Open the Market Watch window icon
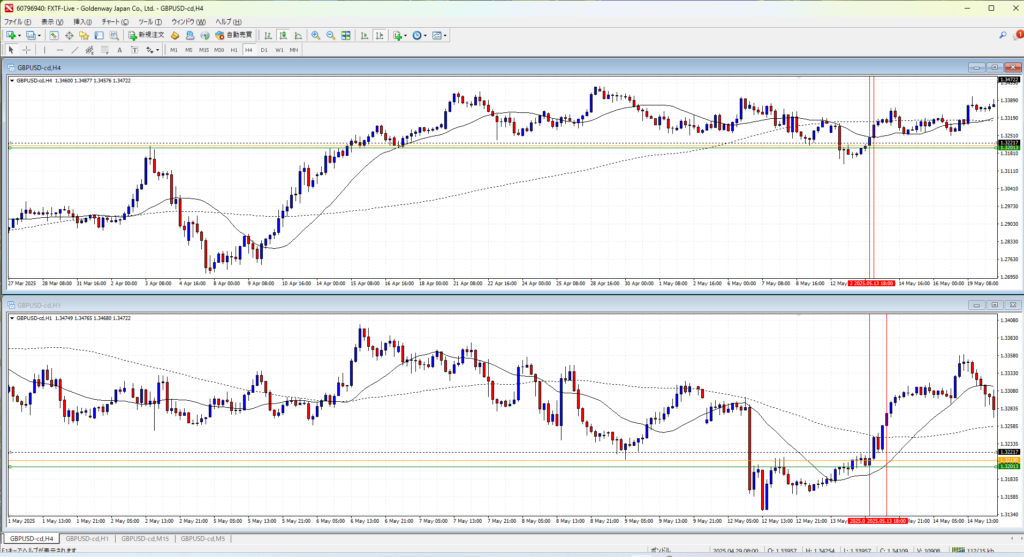This screenshot has height=557, width=1024. [x=54, y=35]
